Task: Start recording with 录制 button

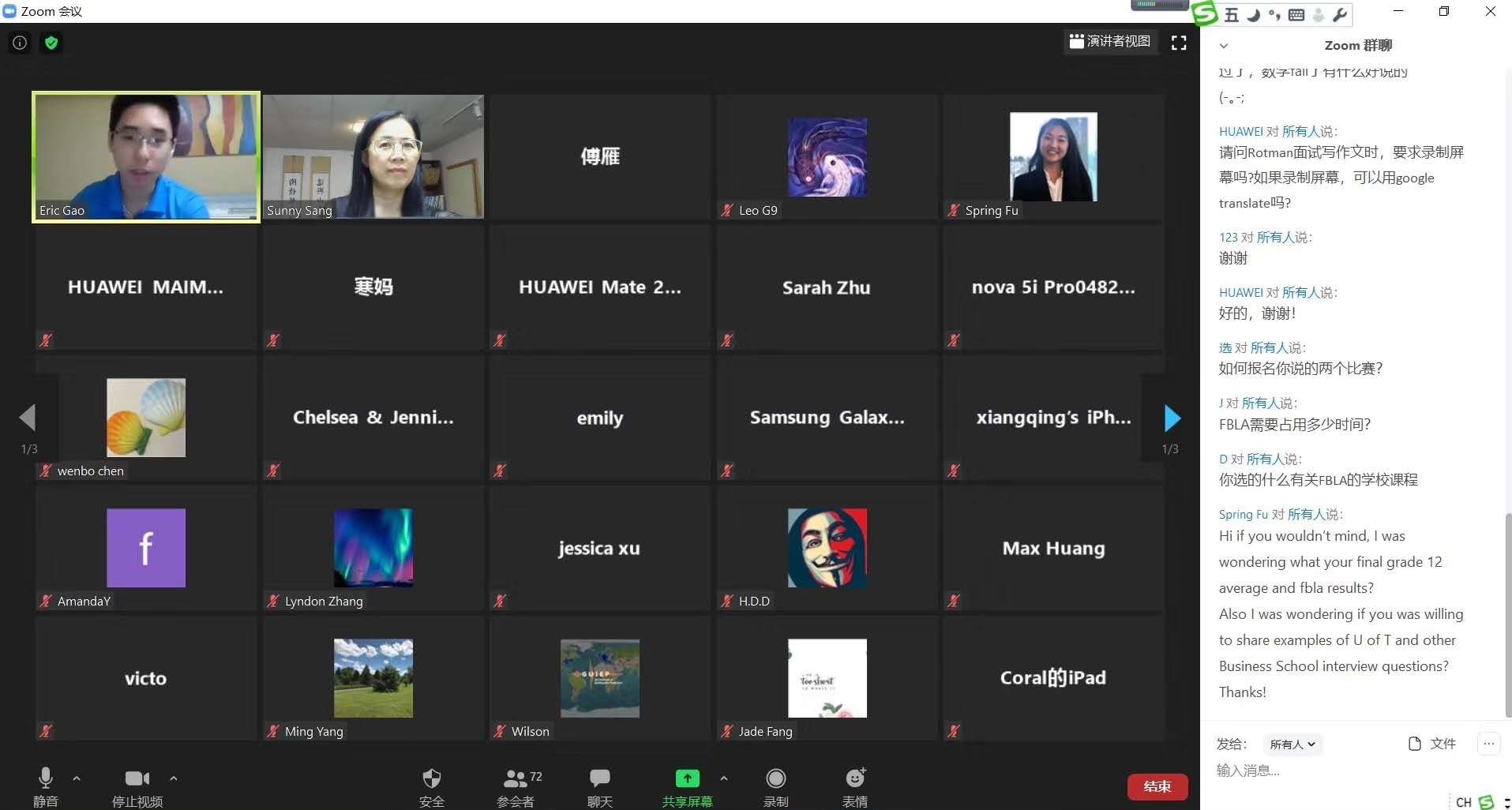Action: click(776, 786)
